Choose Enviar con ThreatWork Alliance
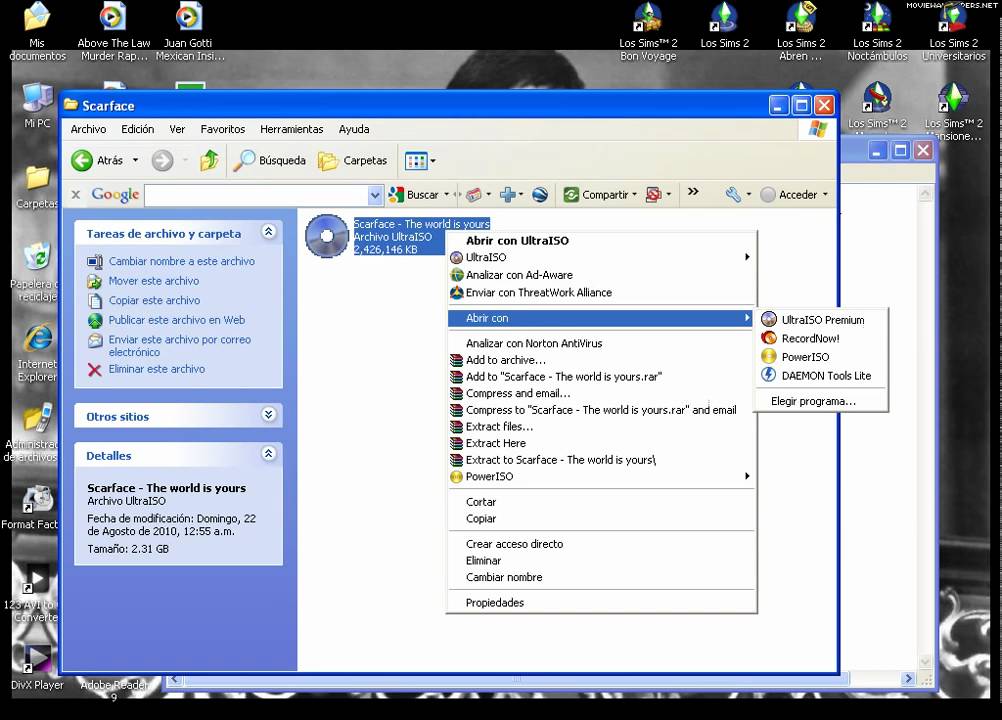Screen dimensions: 1002x720 pyautogui.click(x=601, y=293)
